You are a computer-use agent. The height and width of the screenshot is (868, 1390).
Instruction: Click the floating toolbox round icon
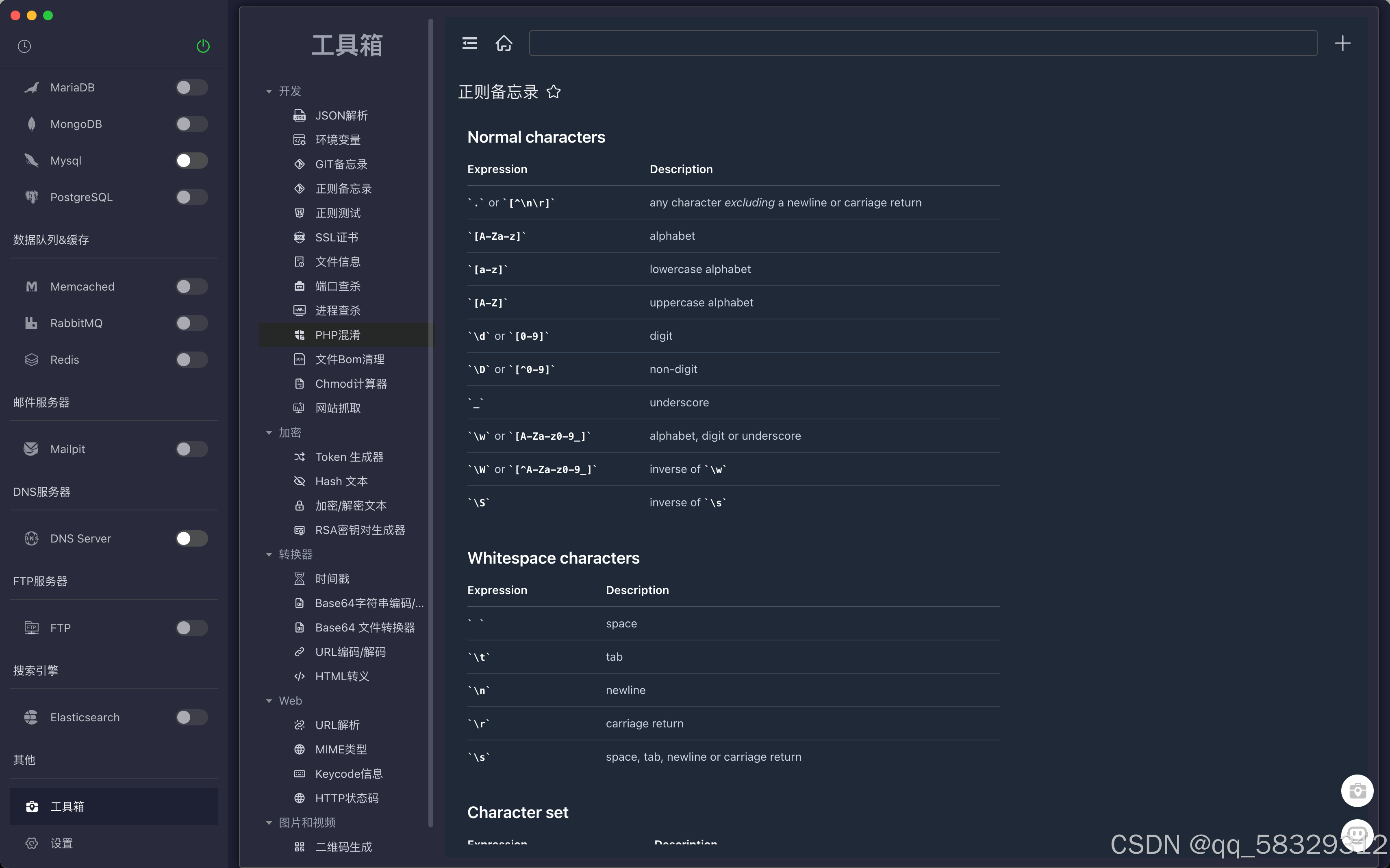pyautogui.click(x=1357, y=791)
